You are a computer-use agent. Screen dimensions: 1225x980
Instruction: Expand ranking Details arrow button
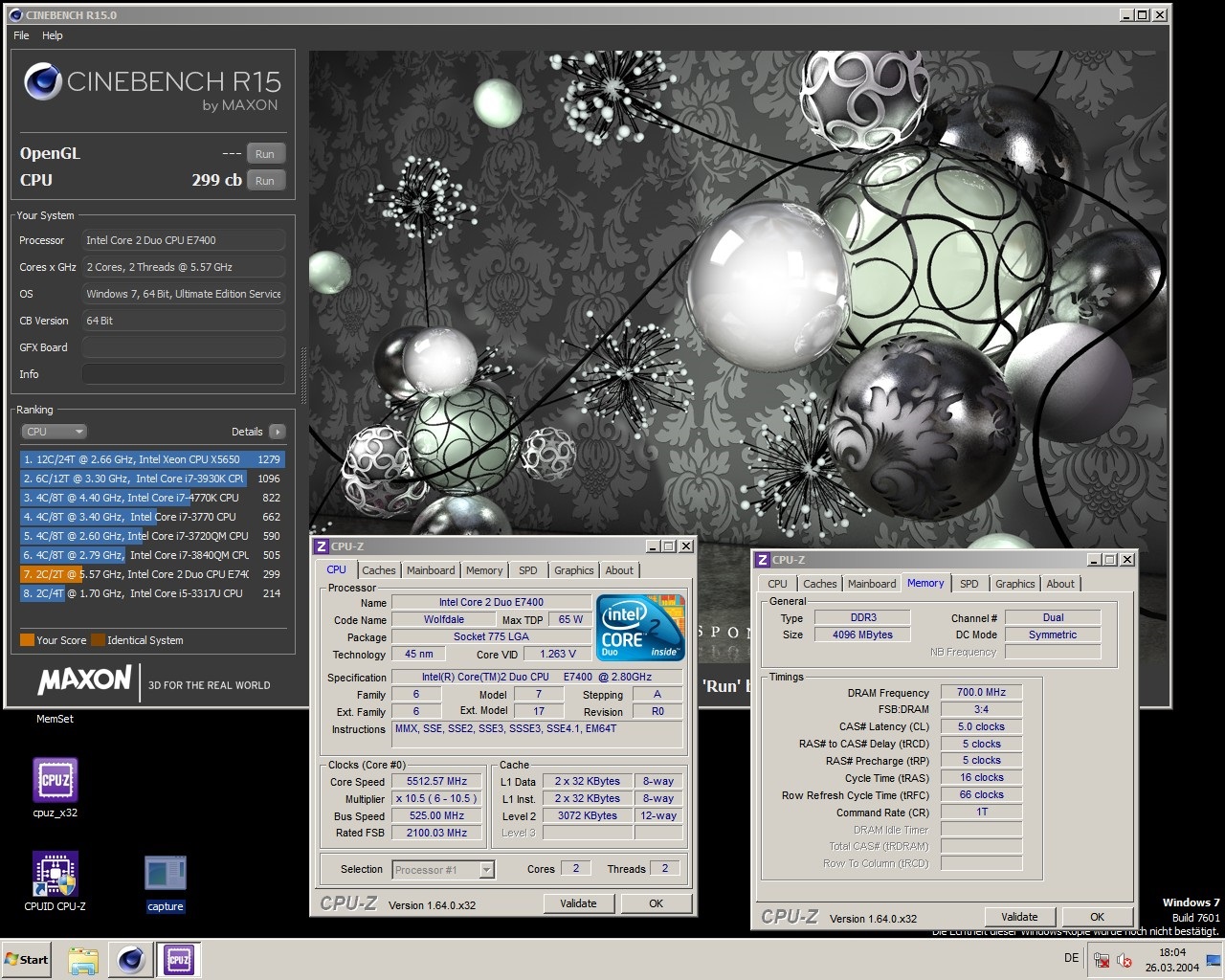[278, 432]
